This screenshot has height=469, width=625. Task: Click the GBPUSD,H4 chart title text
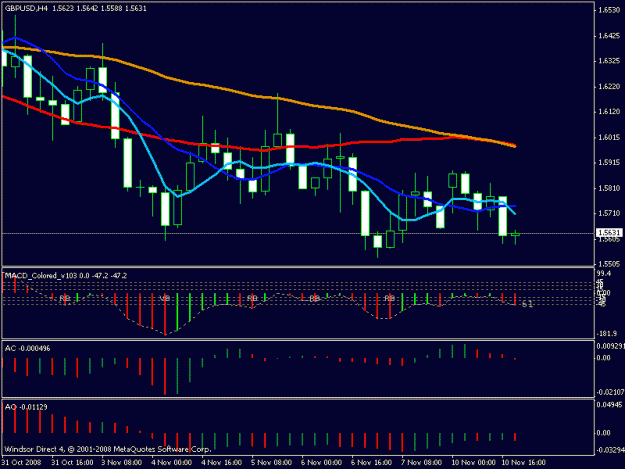(x=76, y=8)
